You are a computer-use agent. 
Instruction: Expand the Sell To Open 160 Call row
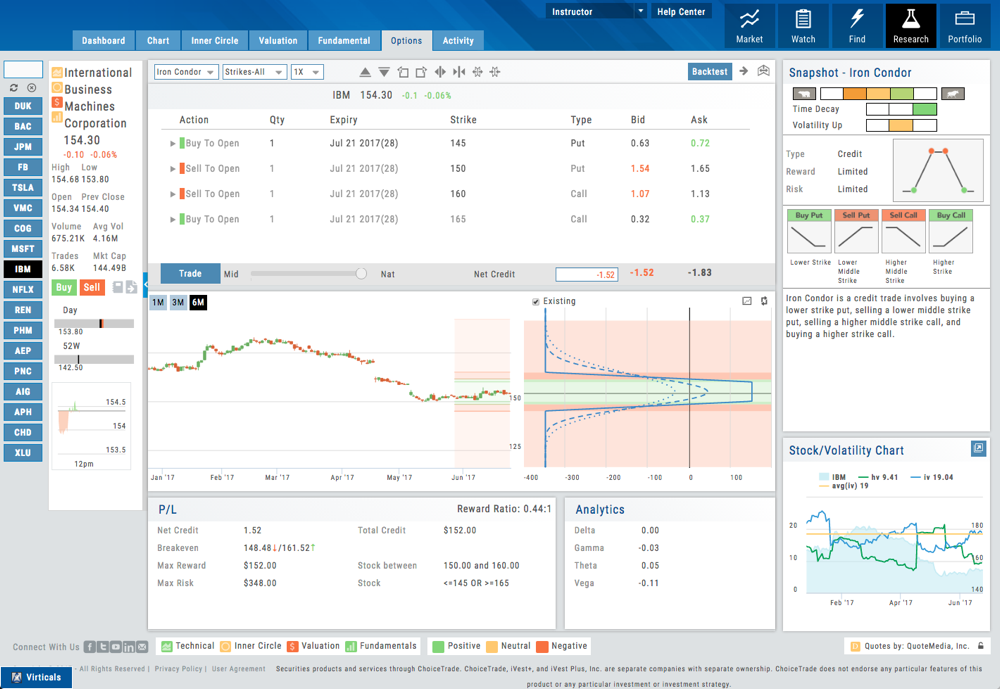(172, 194)
